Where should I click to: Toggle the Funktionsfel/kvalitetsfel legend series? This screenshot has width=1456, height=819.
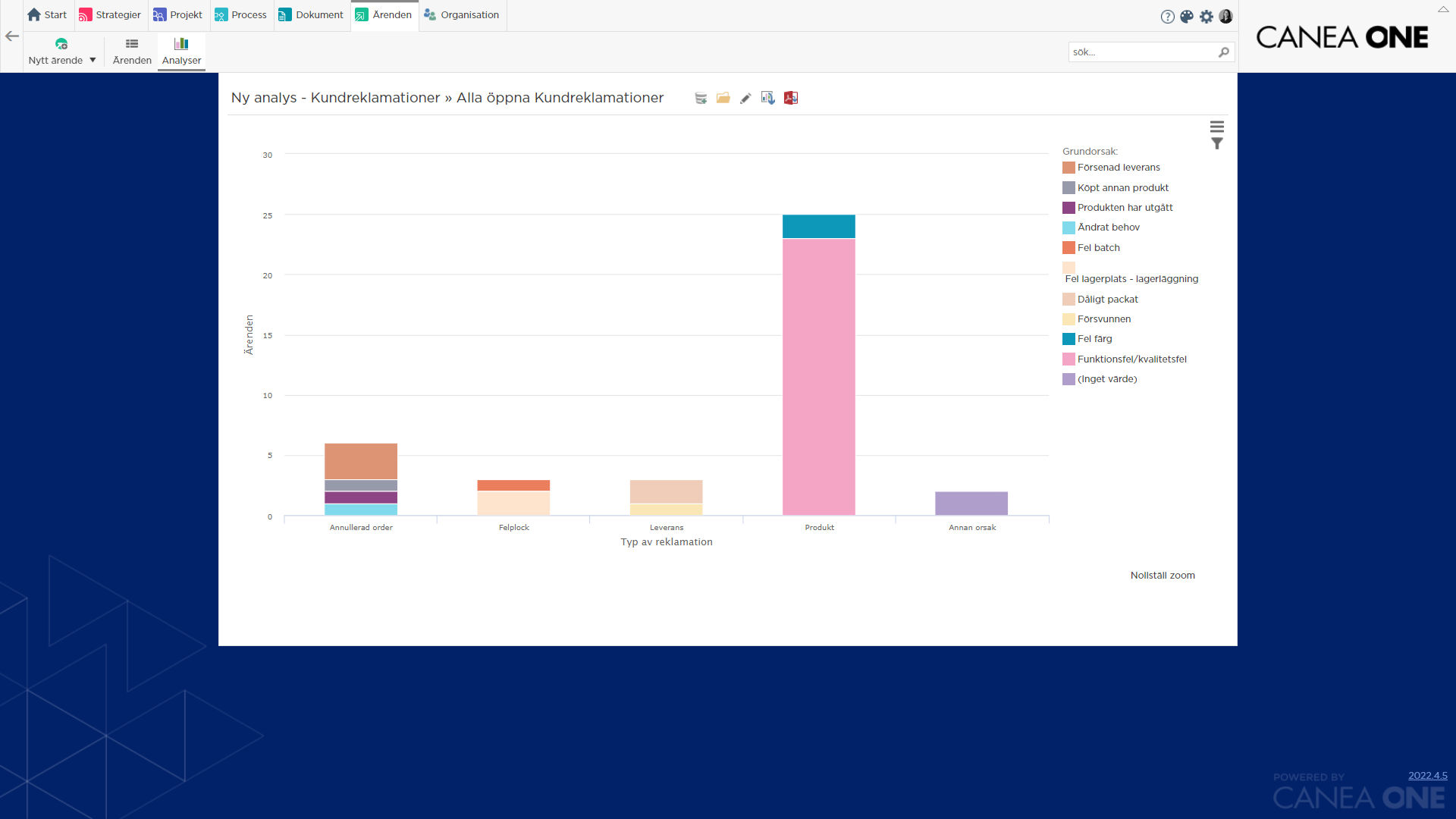pos(1125,359)
